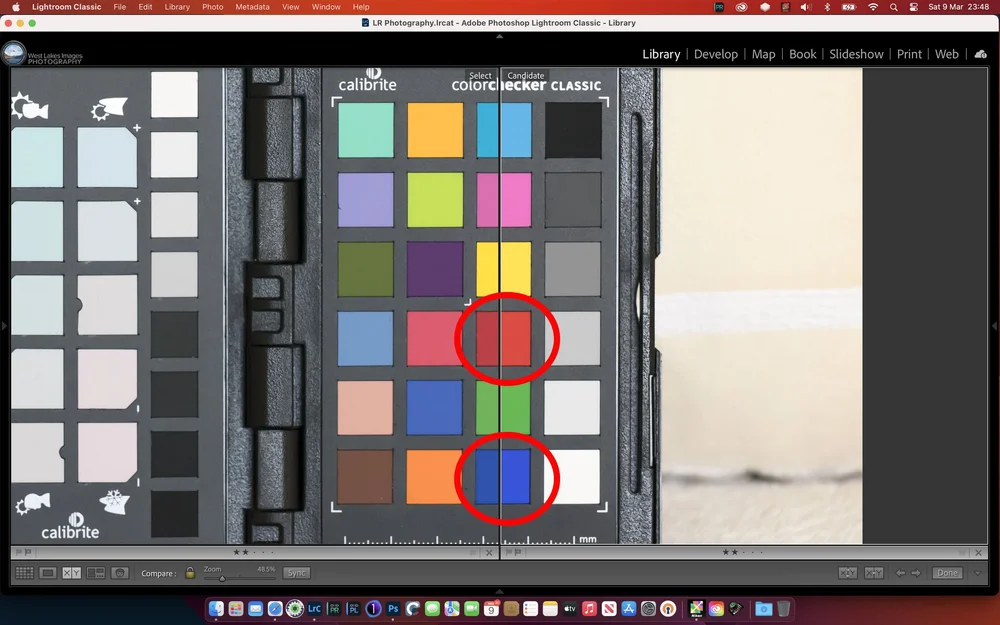The width and height of the screenshot is (1000, 625).
Task: Deselect the Select photo with its X
Action: click(489, 553)
